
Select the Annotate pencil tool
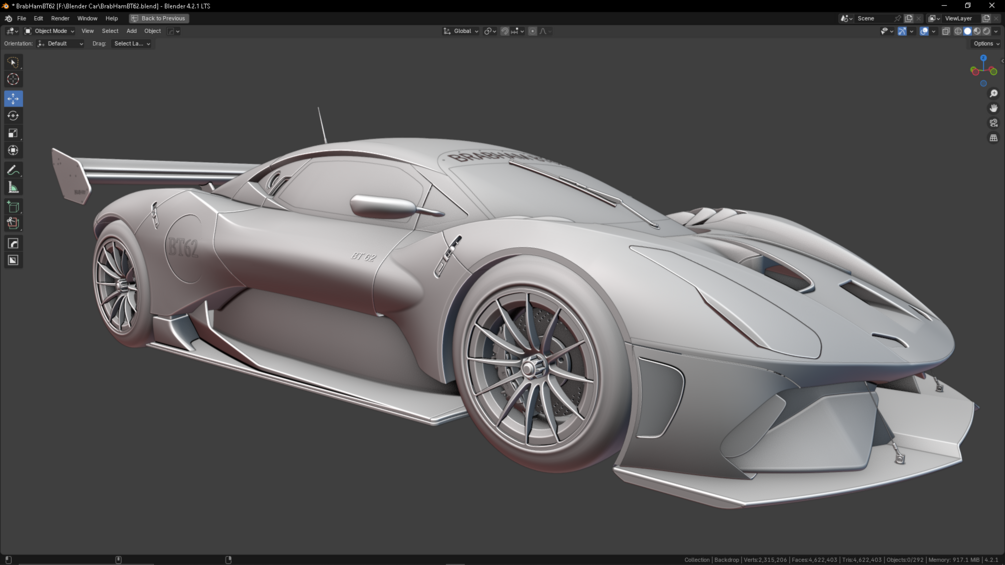click(13, 170)
